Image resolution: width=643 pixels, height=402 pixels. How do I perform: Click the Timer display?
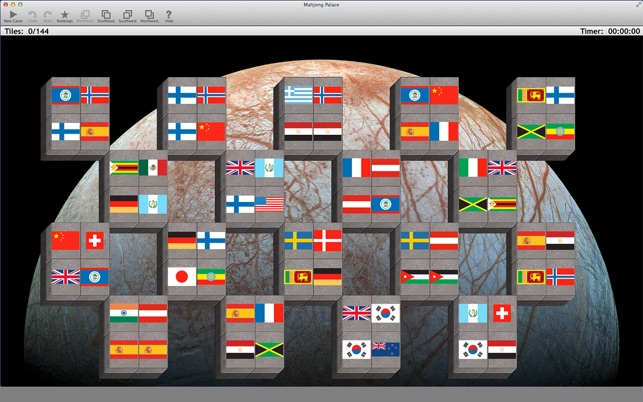(x=610, y=31)
